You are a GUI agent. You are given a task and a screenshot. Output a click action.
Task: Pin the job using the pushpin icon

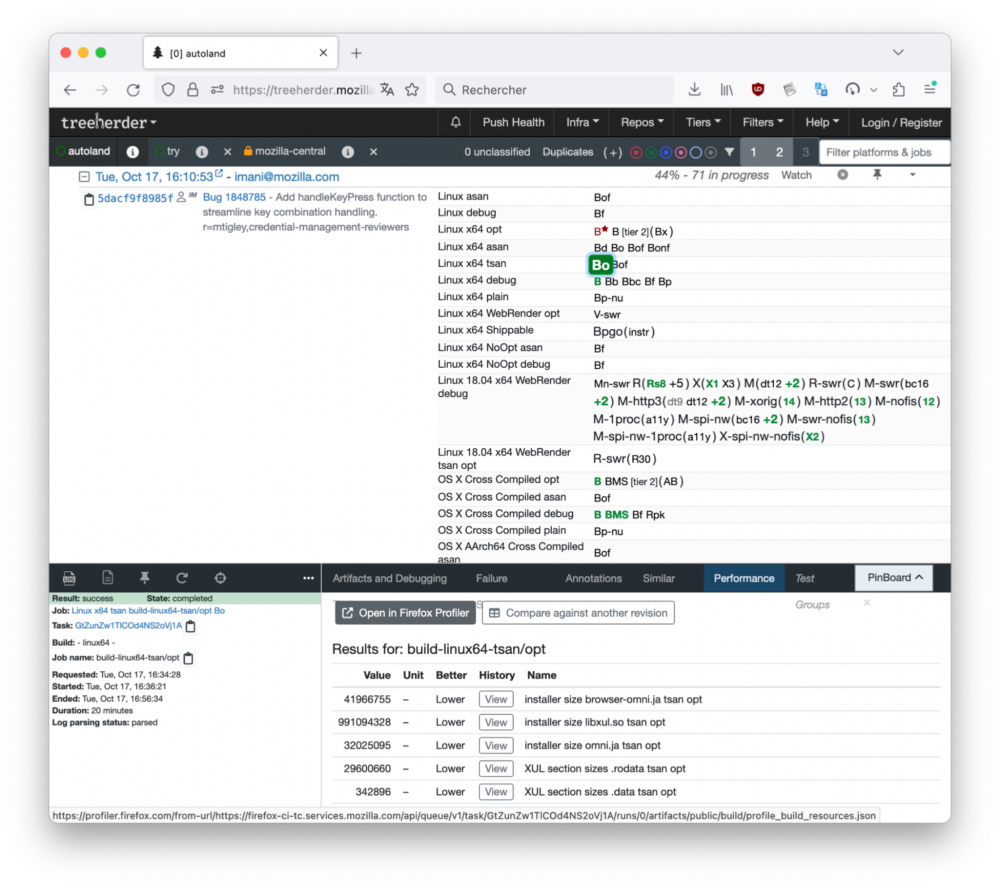145,578
